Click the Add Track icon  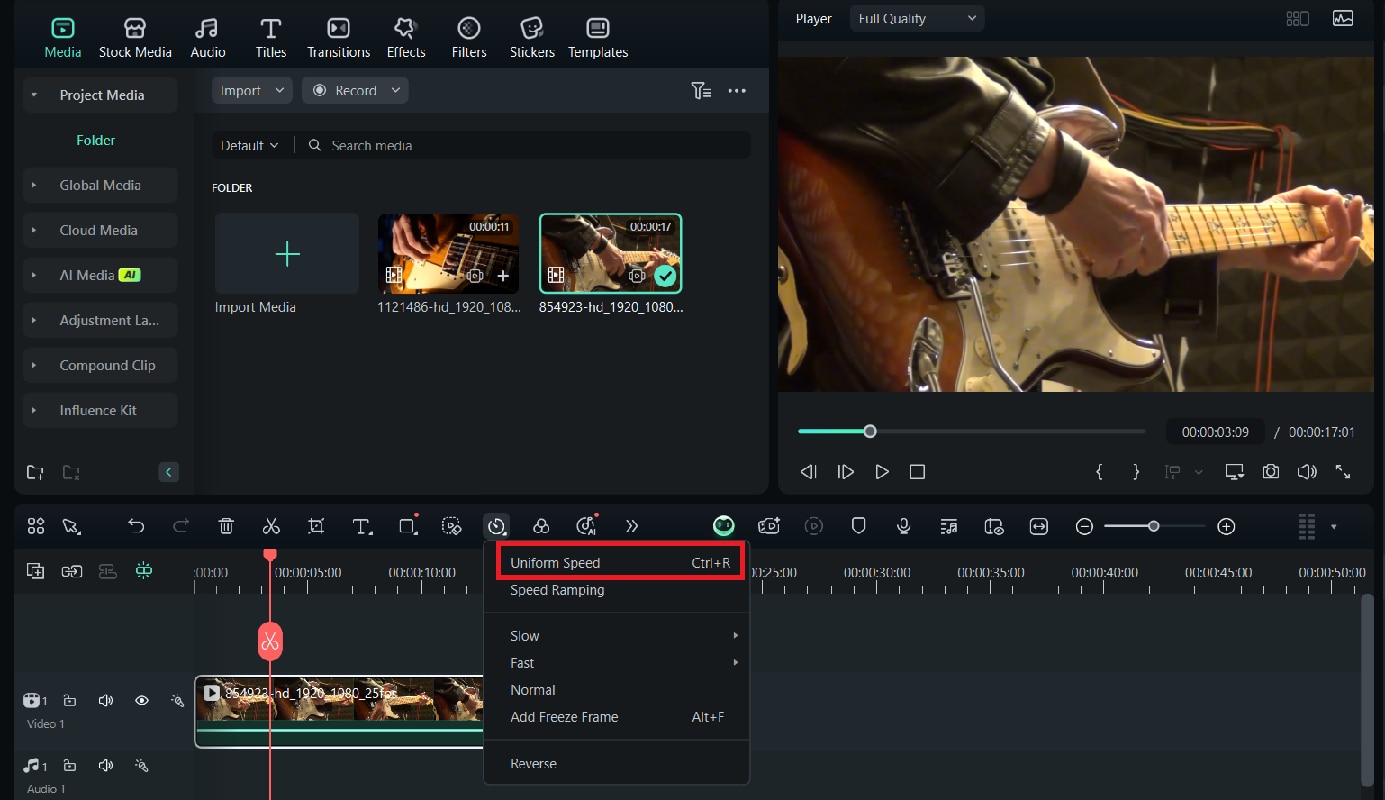[35, 571]
